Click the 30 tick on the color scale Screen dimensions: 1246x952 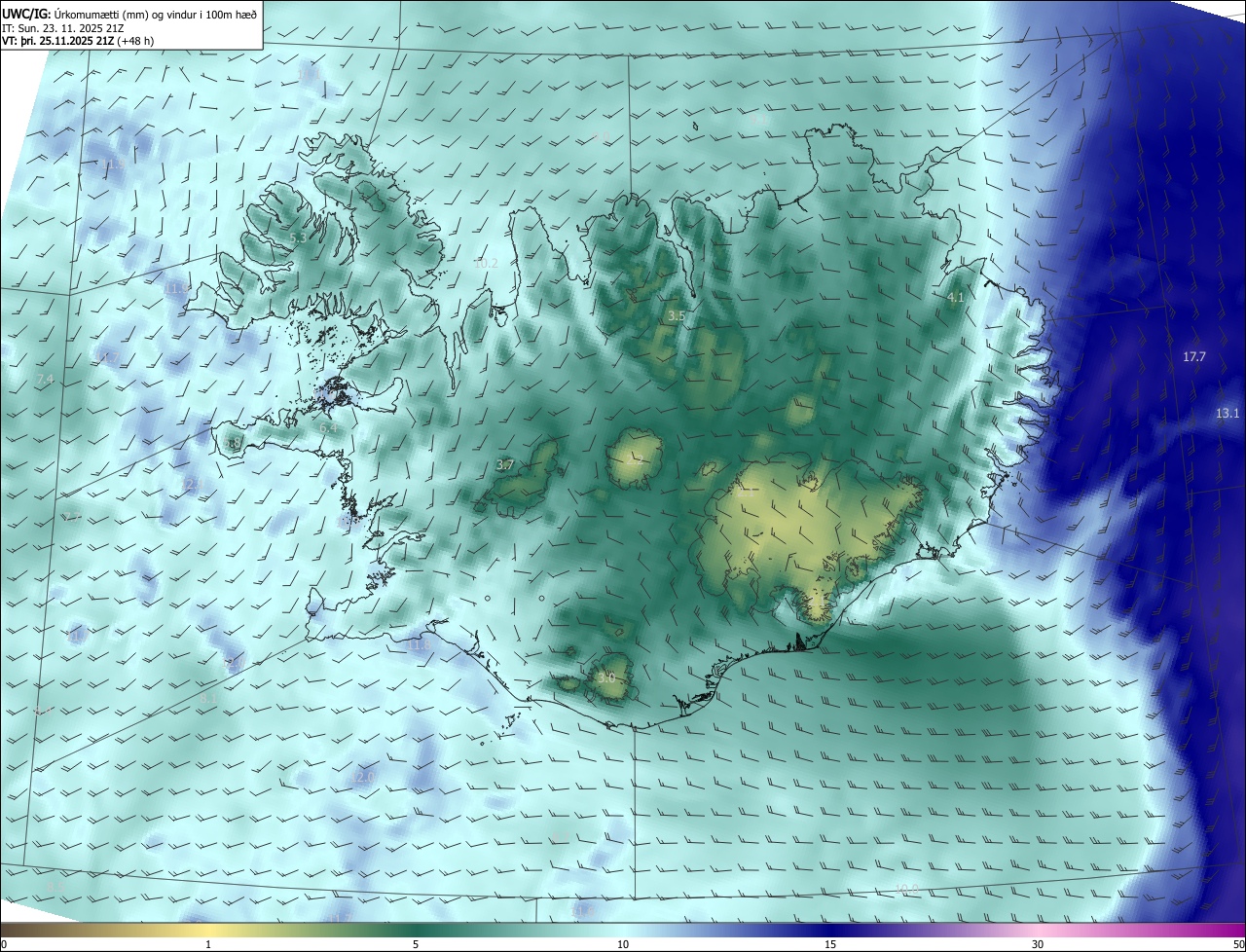[1038, 944]
